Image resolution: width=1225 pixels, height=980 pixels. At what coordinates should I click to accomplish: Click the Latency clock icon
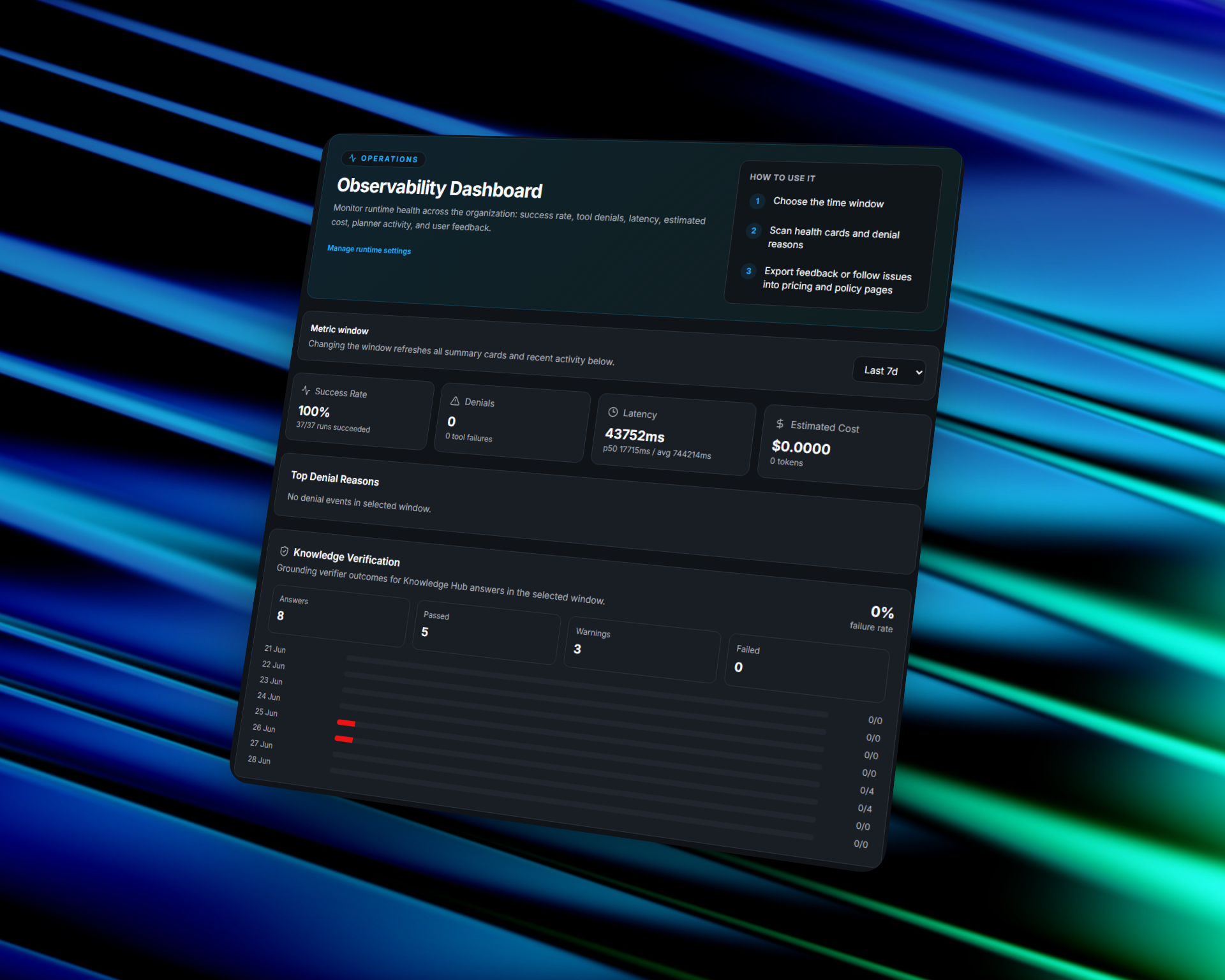[613, 412]
